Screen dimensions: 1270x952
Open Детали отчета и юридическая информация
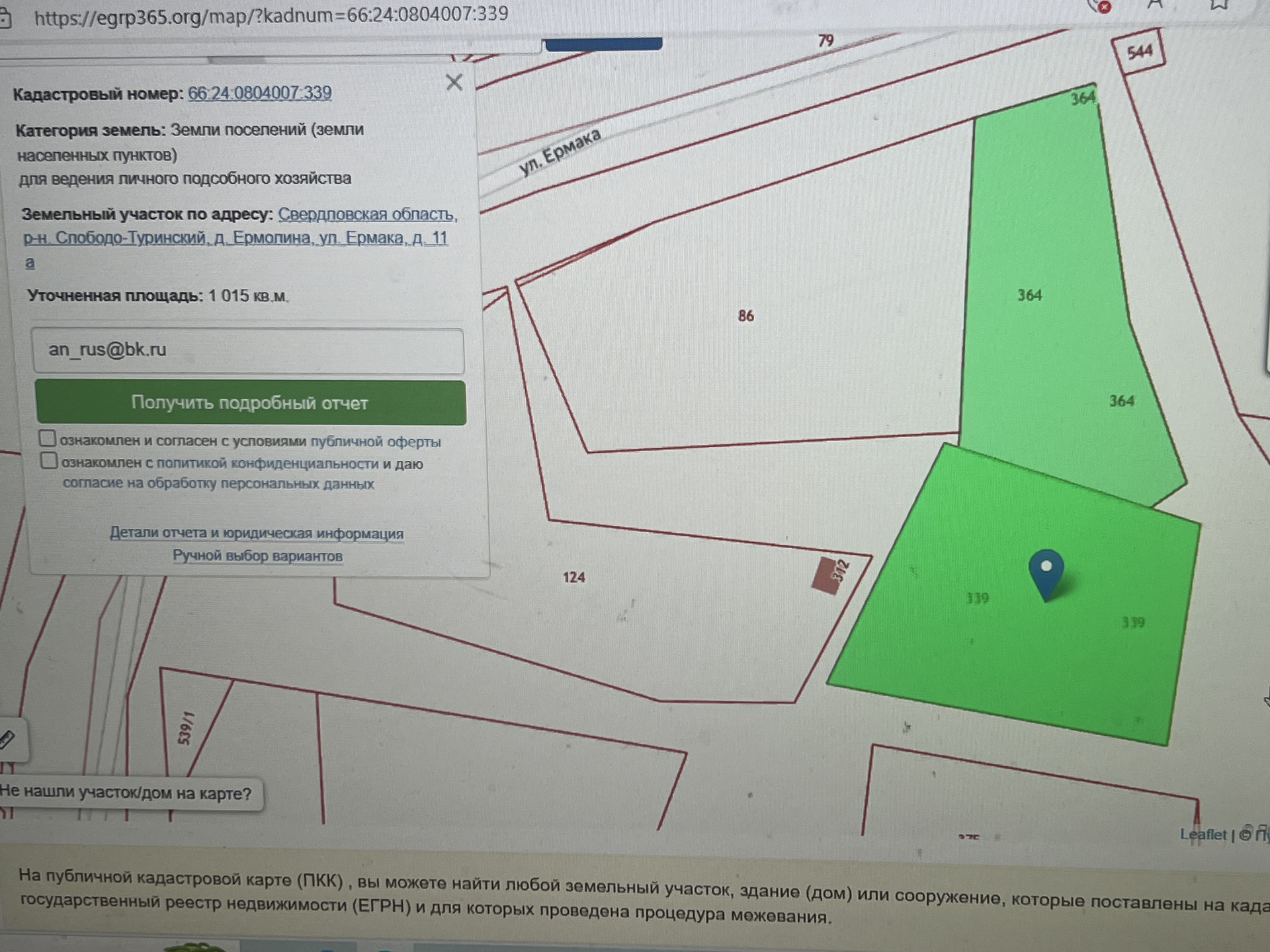point(256,533)
